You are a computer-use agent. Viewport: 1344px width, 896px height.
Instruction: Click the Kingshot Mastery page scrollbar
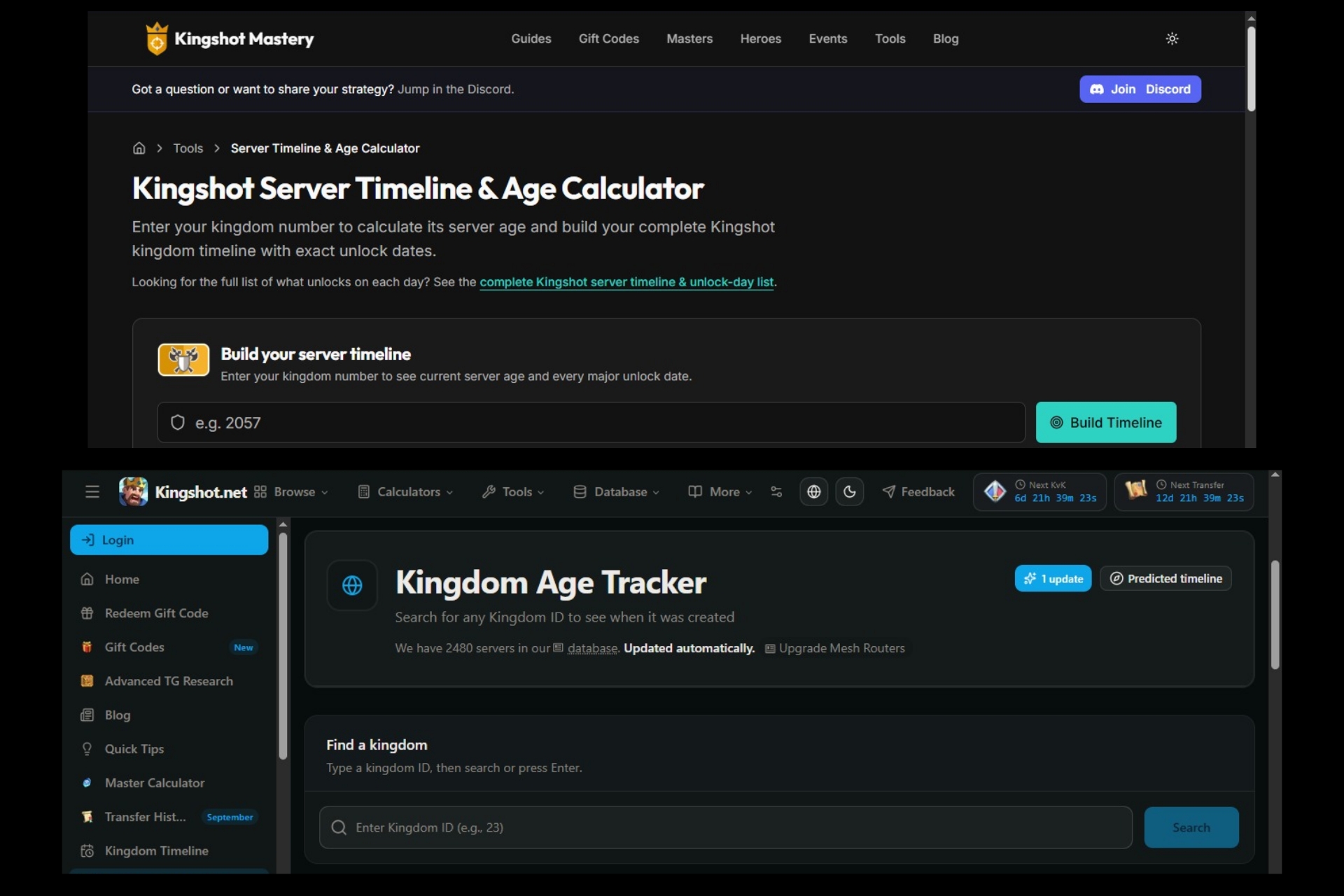pos(1251,69)
